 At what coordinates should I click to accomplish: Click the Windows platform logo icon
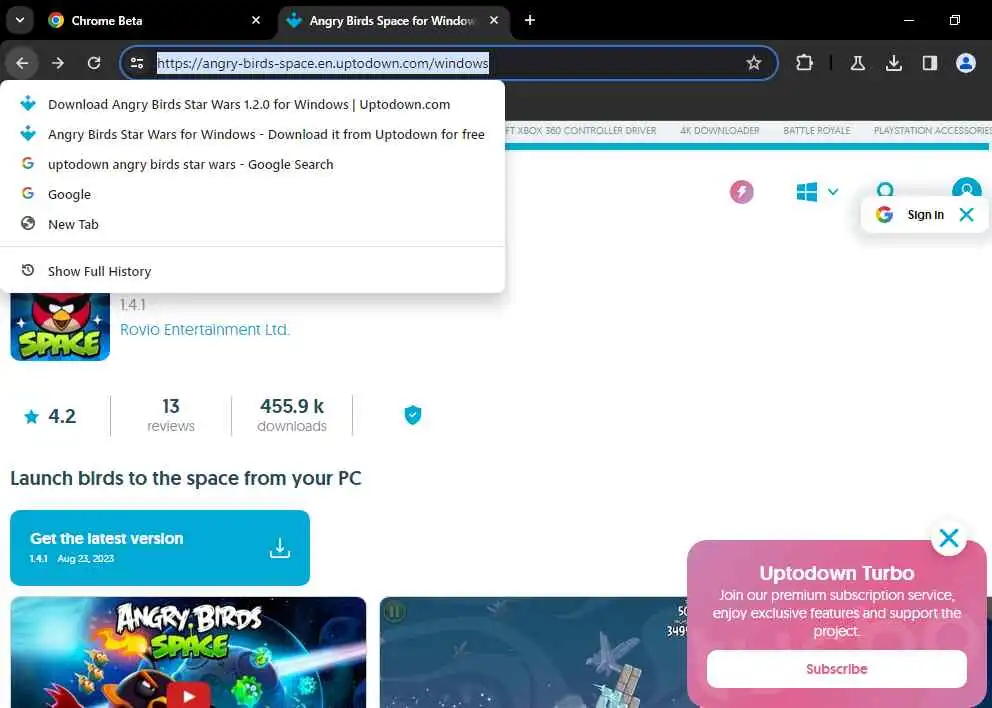pos(807,192)
